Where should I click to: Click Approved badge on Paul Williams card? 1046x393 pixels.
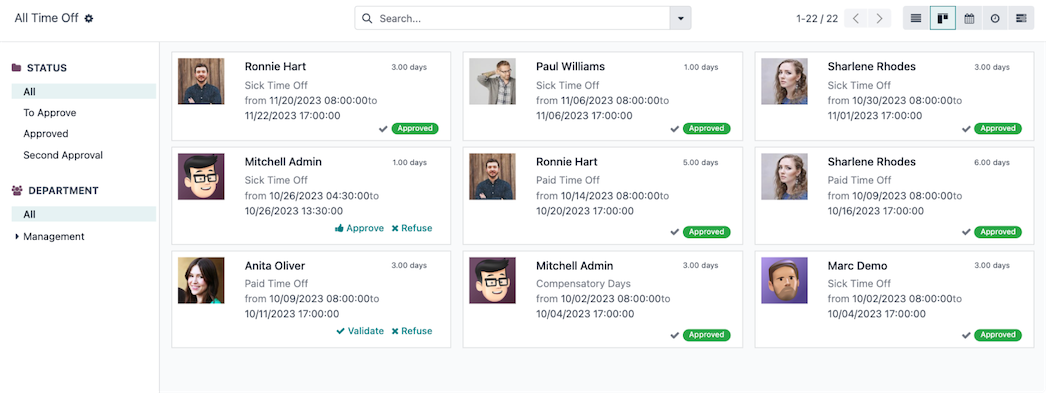(706, 128)
